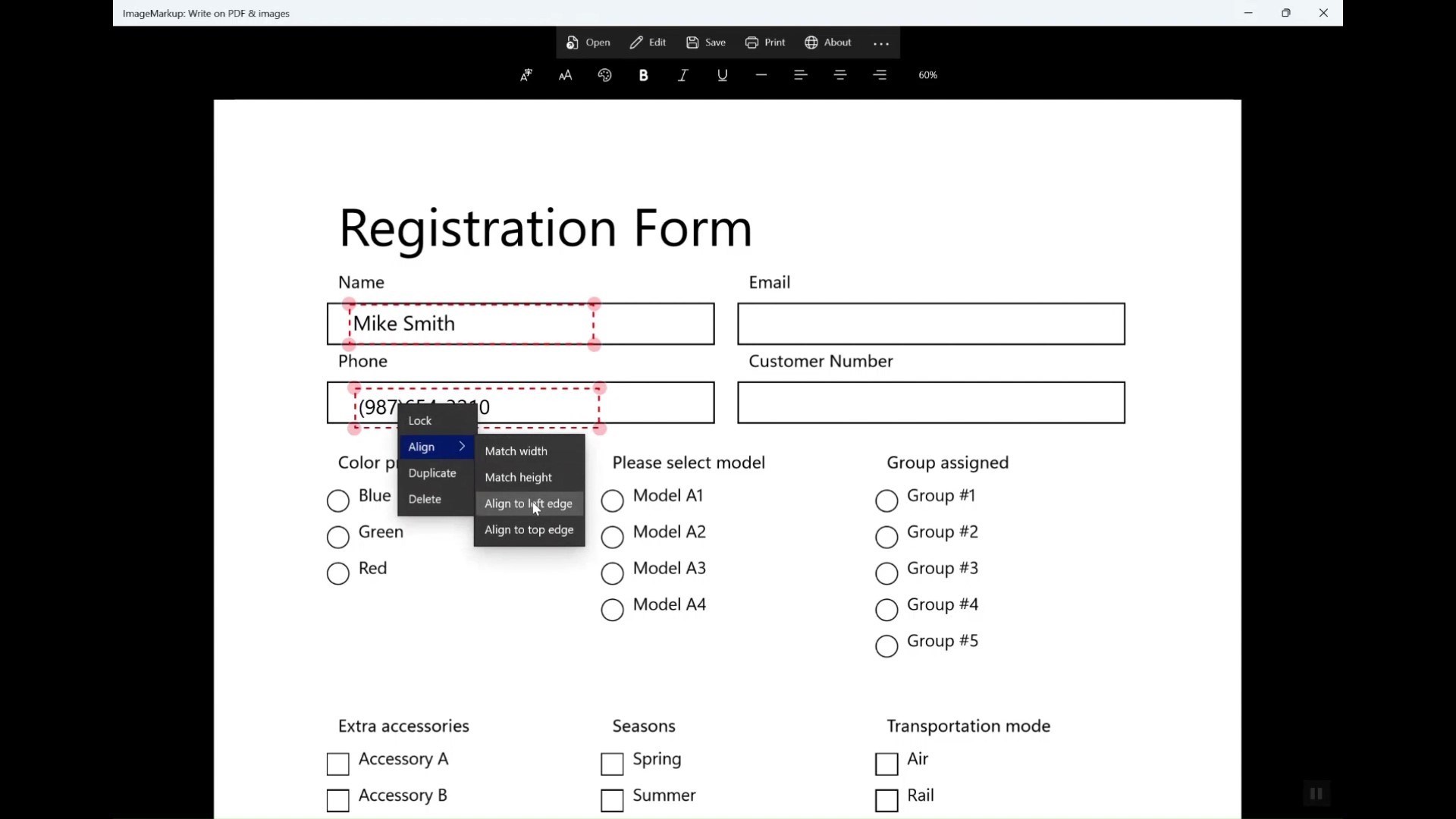The height and width of the screenshot is (819, 1456).
Task: Center align the text
Action: click(x=840, y=75)
